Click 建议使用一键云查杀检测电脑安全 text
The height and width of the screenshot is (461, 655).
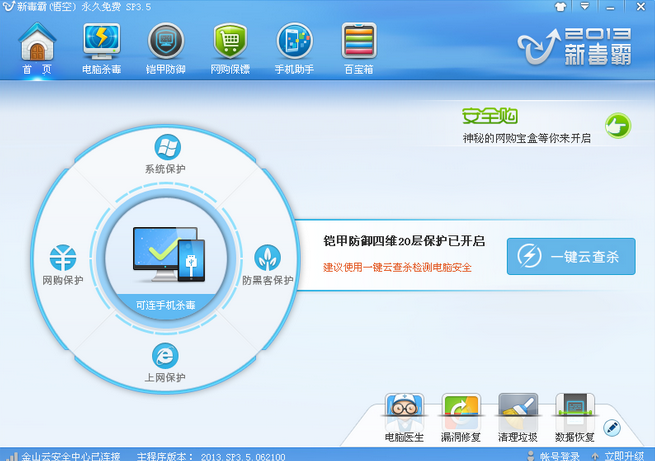point(397,267)
